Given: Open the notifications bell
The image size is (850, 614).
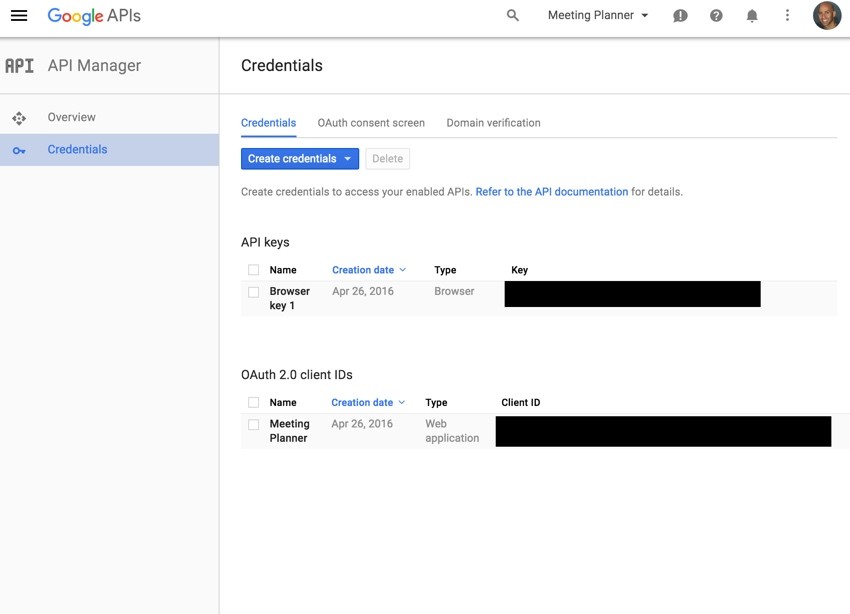Looking at the screenshot, I should 752,16.
